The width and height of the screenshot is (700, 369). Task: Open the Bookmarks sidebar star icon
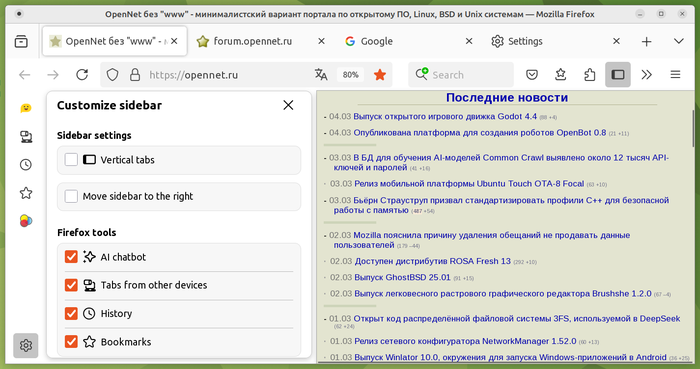click(26, 193)
